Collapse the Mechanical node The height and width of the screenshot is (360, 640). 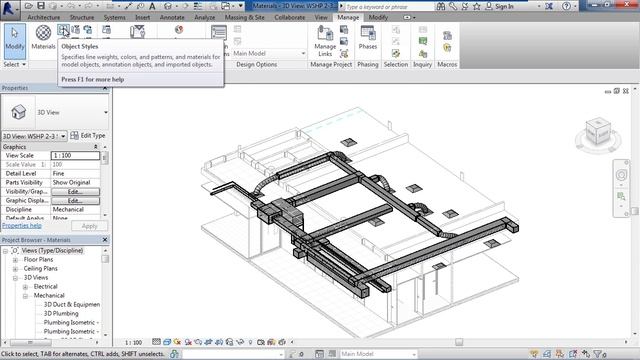[25, 296]
